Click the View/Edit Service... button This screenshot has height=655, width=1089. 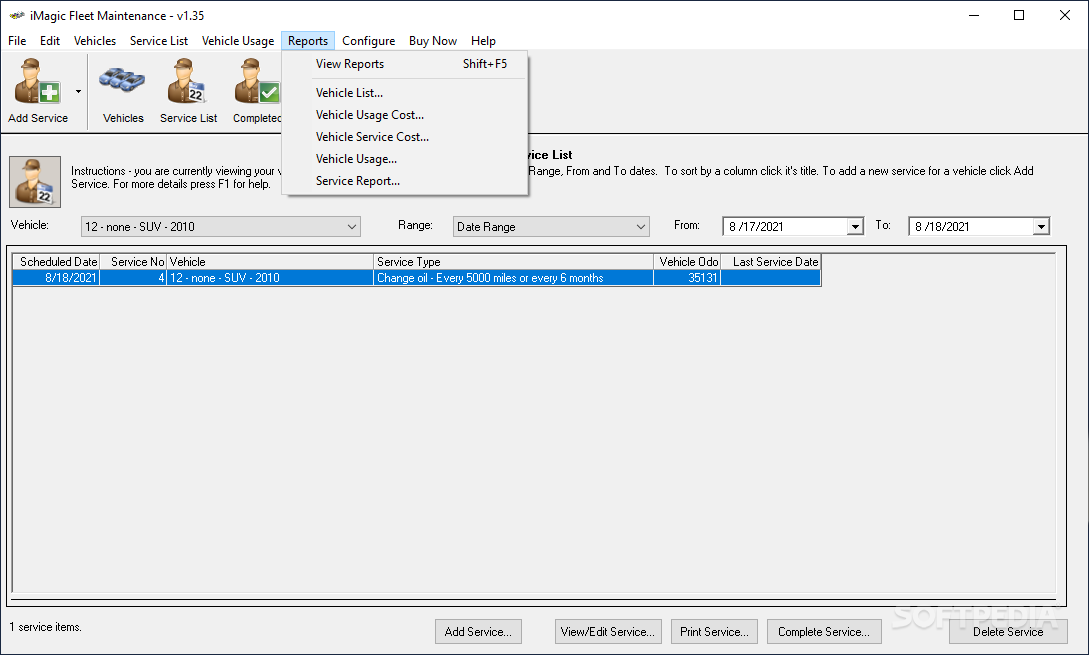pyautogui.click(x=608, y=632)
